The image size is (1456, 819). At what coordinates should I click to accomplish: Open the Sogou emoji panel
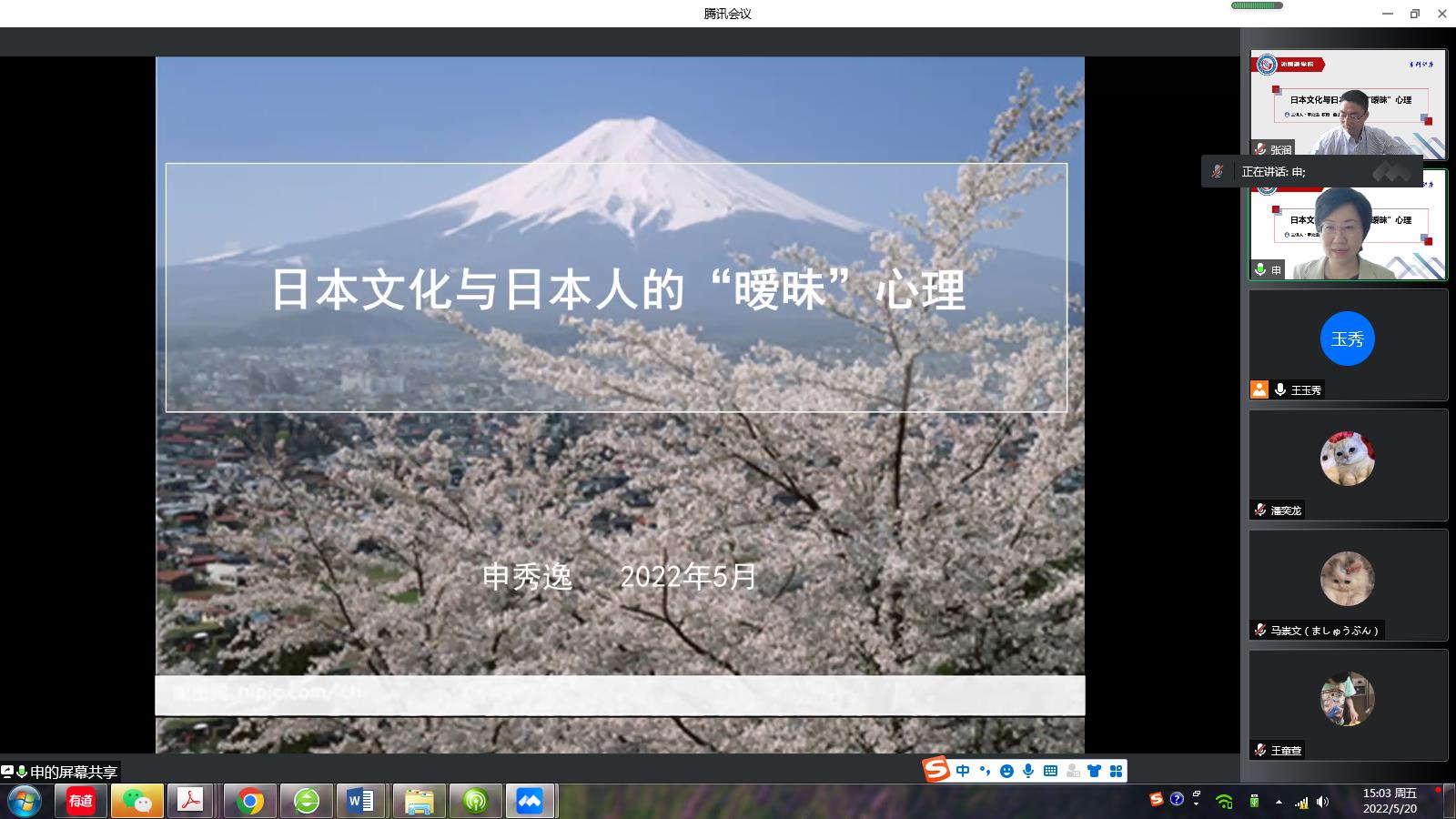pos(1006,771)
